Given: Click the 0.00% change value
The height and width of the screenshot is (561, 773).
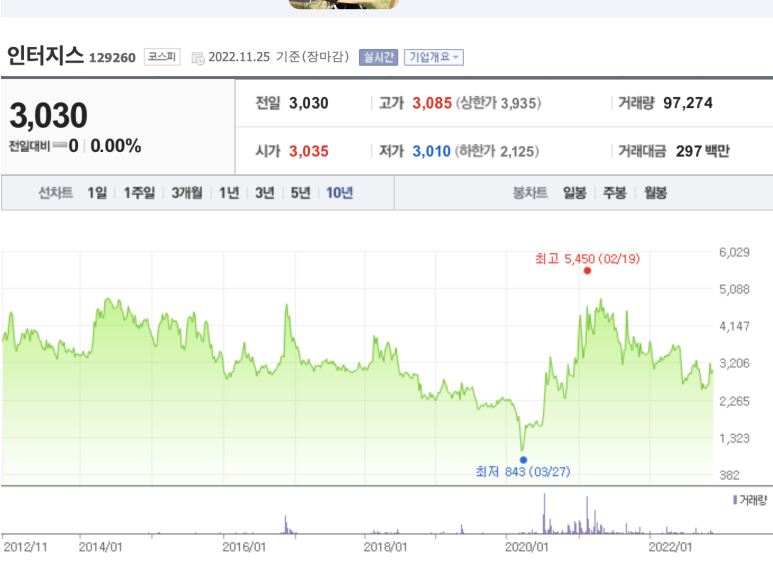Looking at the screenshot, I should (116, 146).
